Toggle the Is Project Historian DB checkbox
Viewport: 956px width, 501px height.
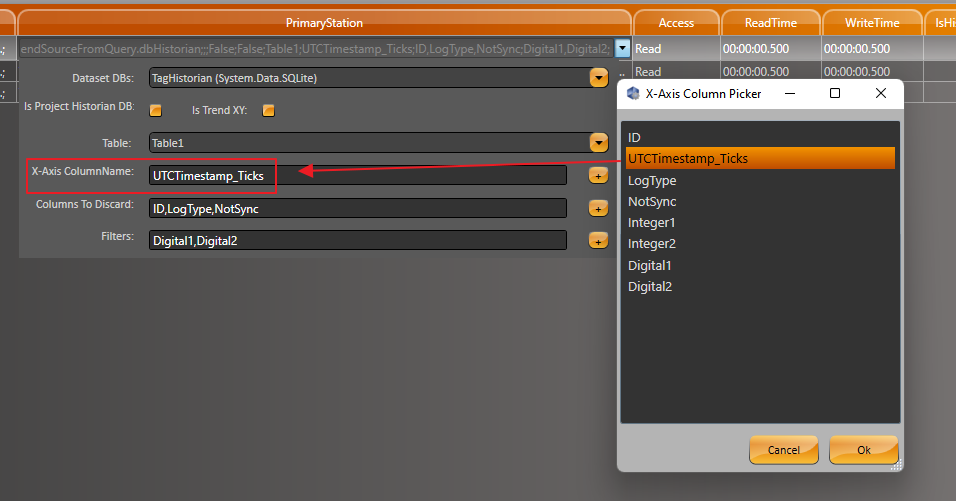[x=155, y=110]
